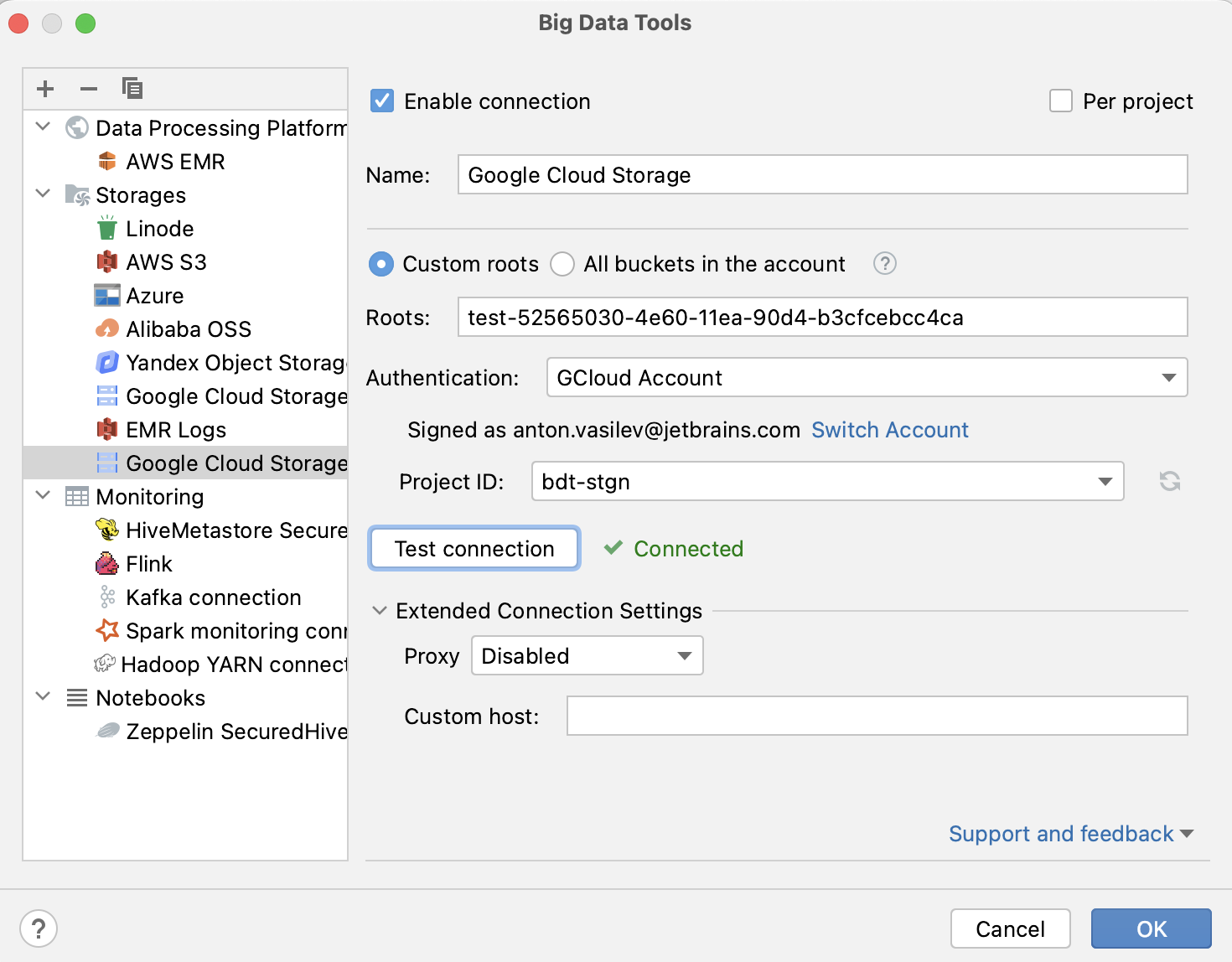Select Flink under Monitoring
This screenshot has height=962, width=1232.
(149, 563)
